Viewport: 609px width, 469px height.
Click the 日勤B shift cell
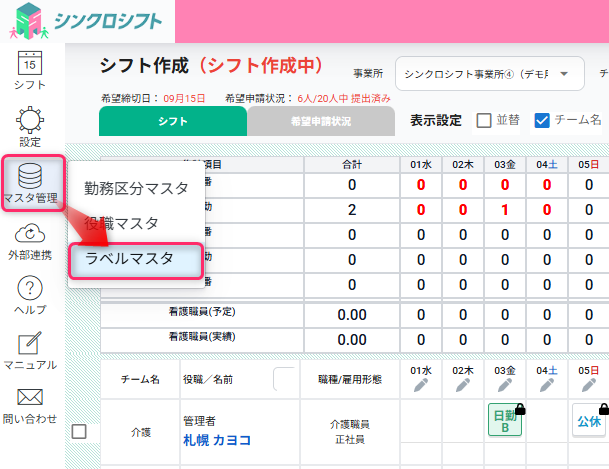(506, 420)
